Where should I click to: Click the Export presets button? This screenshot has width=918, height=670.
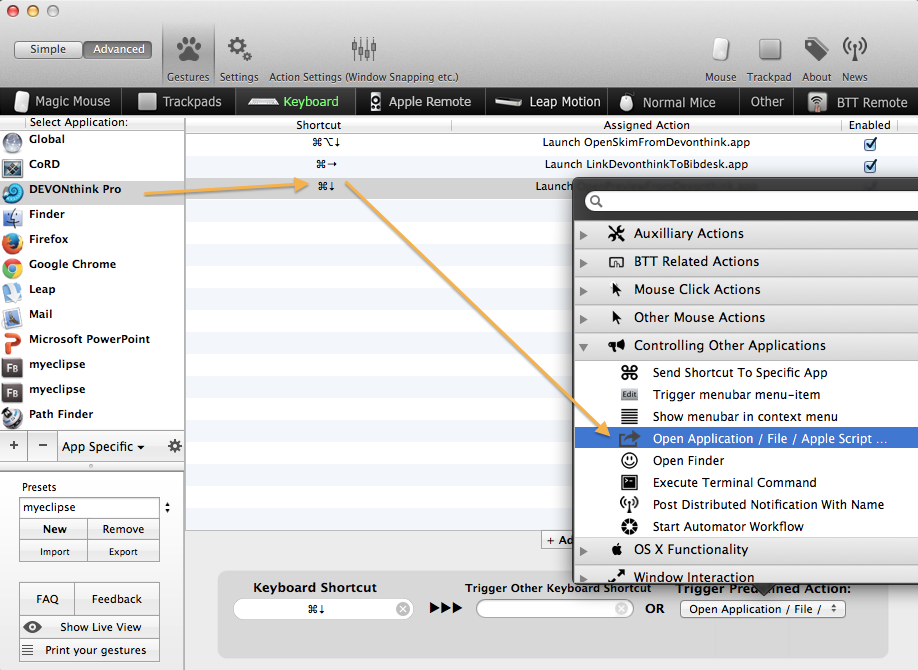point(123,552)
